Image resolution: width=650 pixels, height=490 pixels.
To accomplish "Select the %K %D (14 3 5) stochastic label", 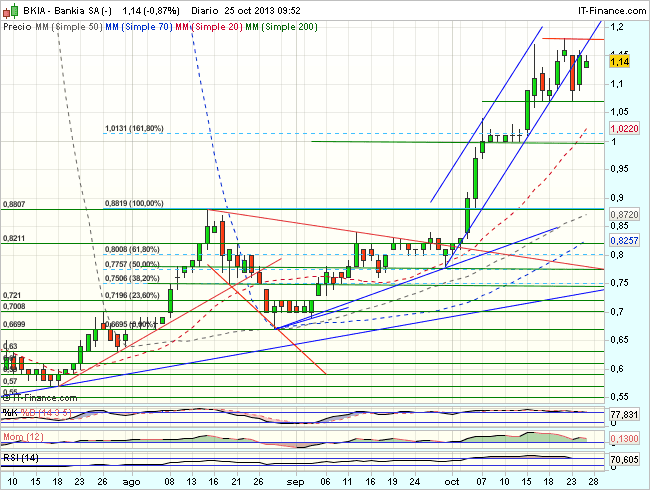I will [x=37, y=413].
